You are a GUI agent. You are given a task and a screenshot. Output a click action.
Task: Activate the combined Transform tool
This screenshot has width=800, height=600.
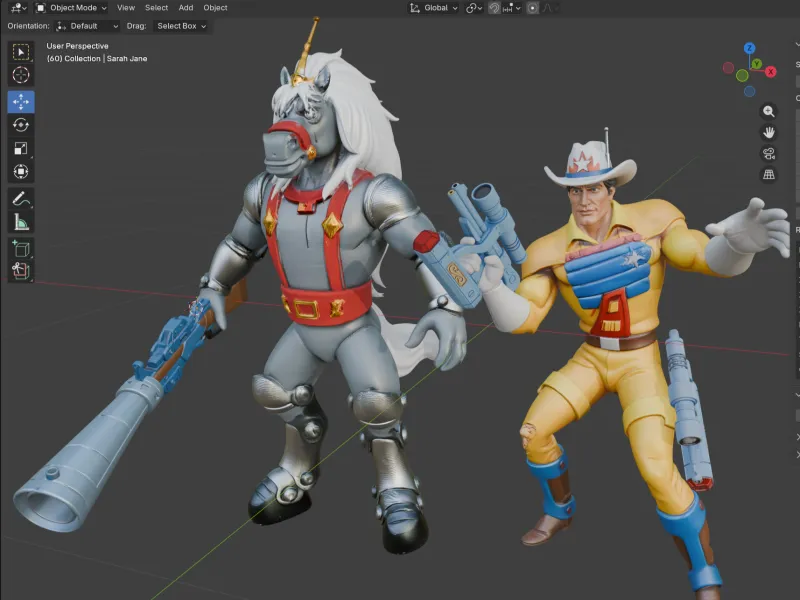coord(21,172)
